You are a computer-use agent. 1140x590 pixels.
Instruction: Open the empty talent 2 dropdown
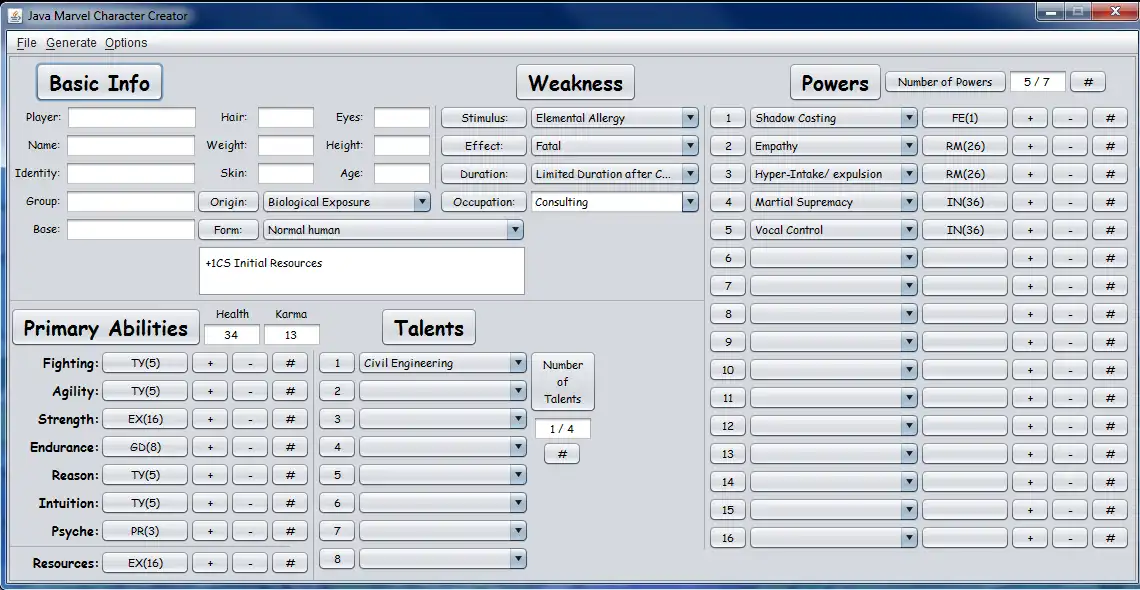coord(443,391)
